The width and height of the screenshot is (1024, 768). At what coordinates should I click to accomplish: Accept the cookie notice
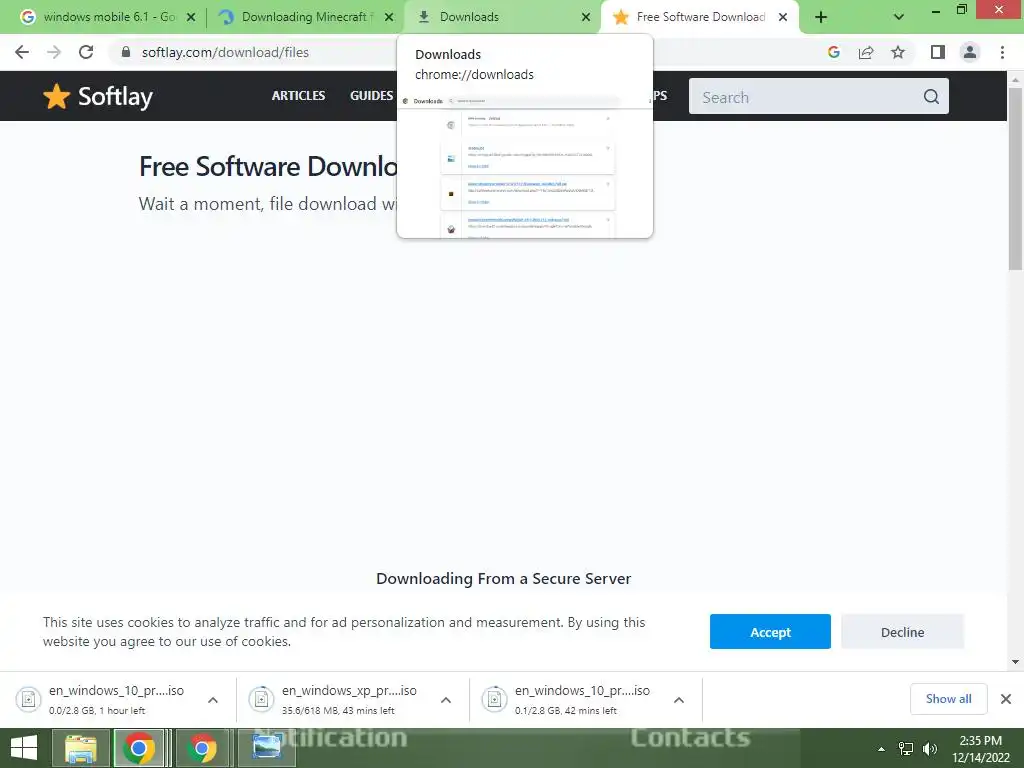pyautogui.click(x=770, y=632)
